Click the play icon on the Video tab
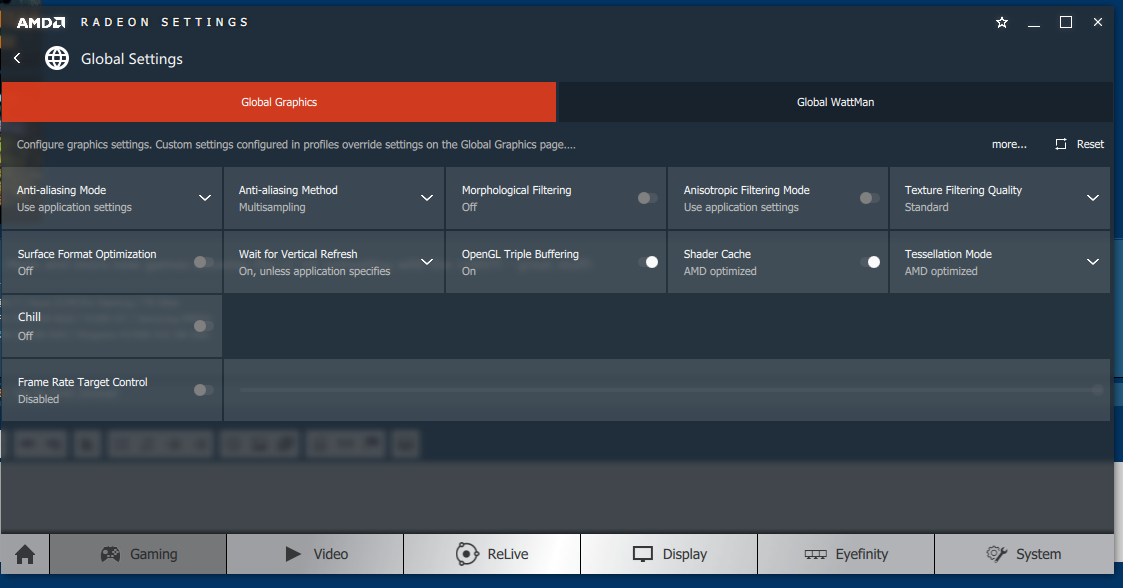 coord(293,554)
